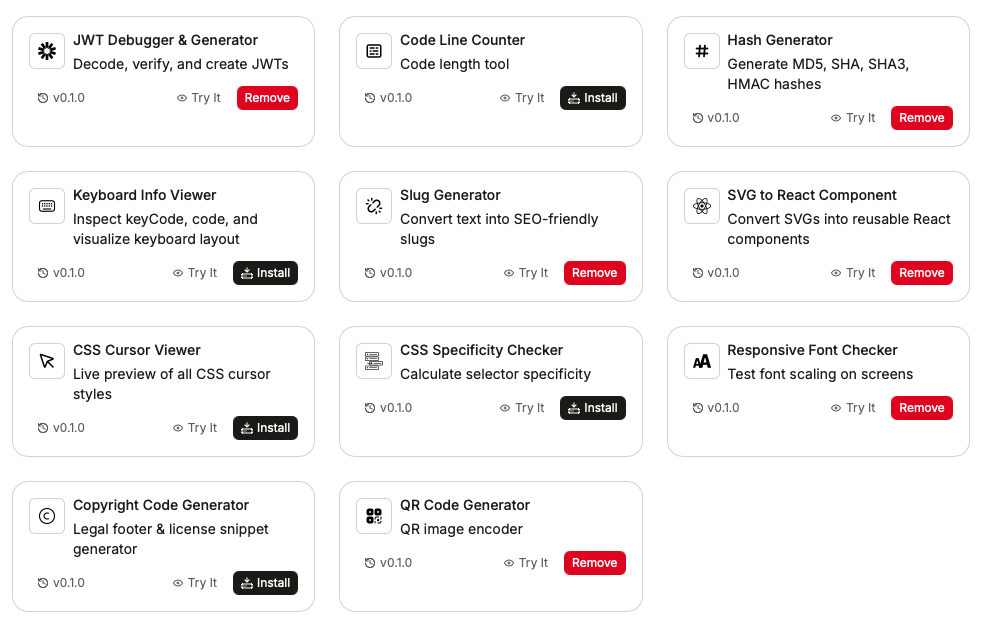Click the Responsive Font Checker AA icon
Viewport: 988px width, 633px height.
[701, 361]
